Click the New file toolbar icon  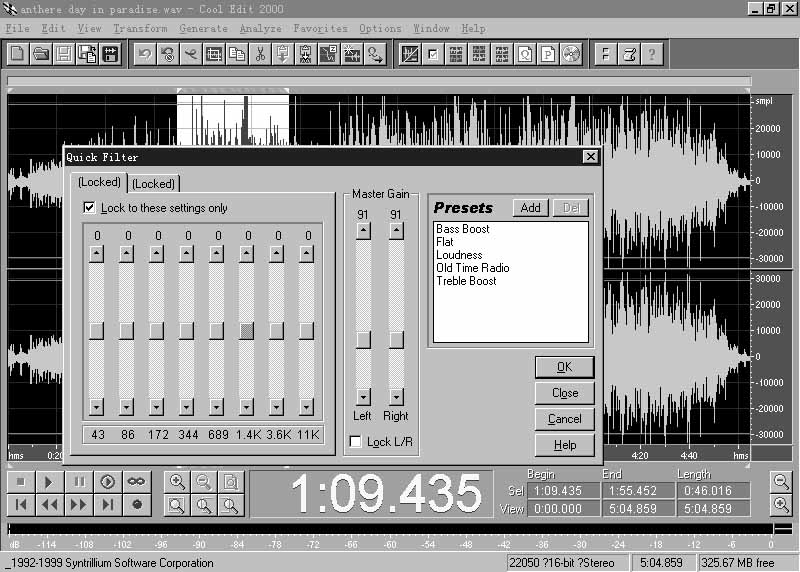coord(18,54)
